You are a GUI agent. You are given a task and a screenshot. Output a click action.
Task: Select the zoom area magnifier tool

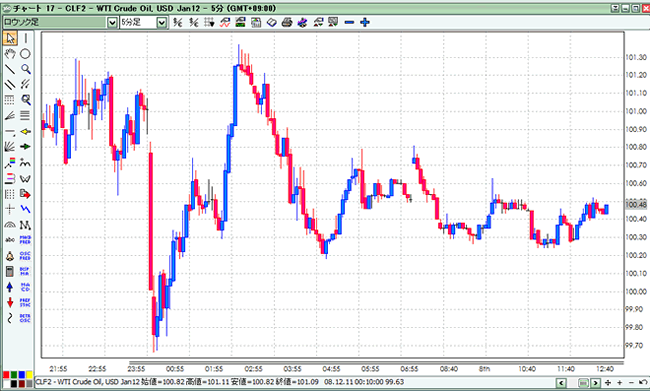(x=26, y=100)
